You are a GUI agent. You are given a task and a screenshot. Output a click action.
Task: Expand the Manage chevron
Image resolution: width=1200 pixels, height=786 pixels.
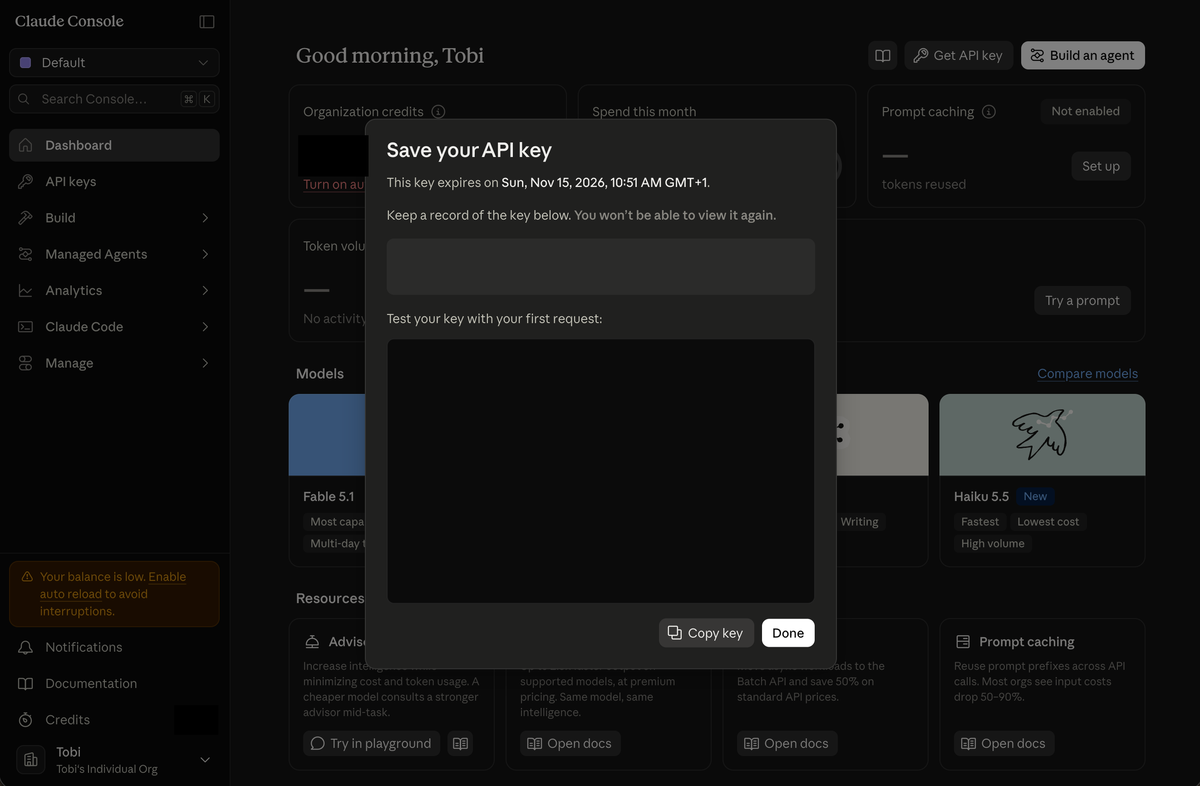click(205, 363)
